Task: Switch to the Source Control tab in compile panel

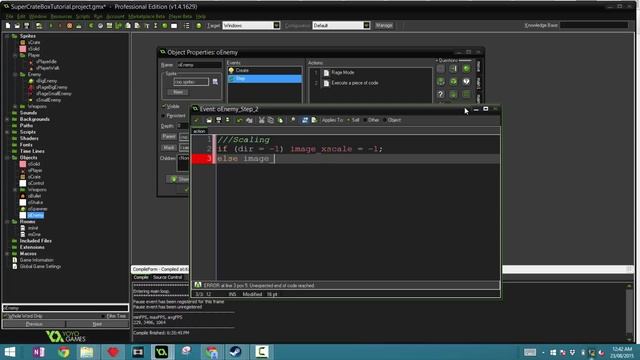Action: [167, 277]
